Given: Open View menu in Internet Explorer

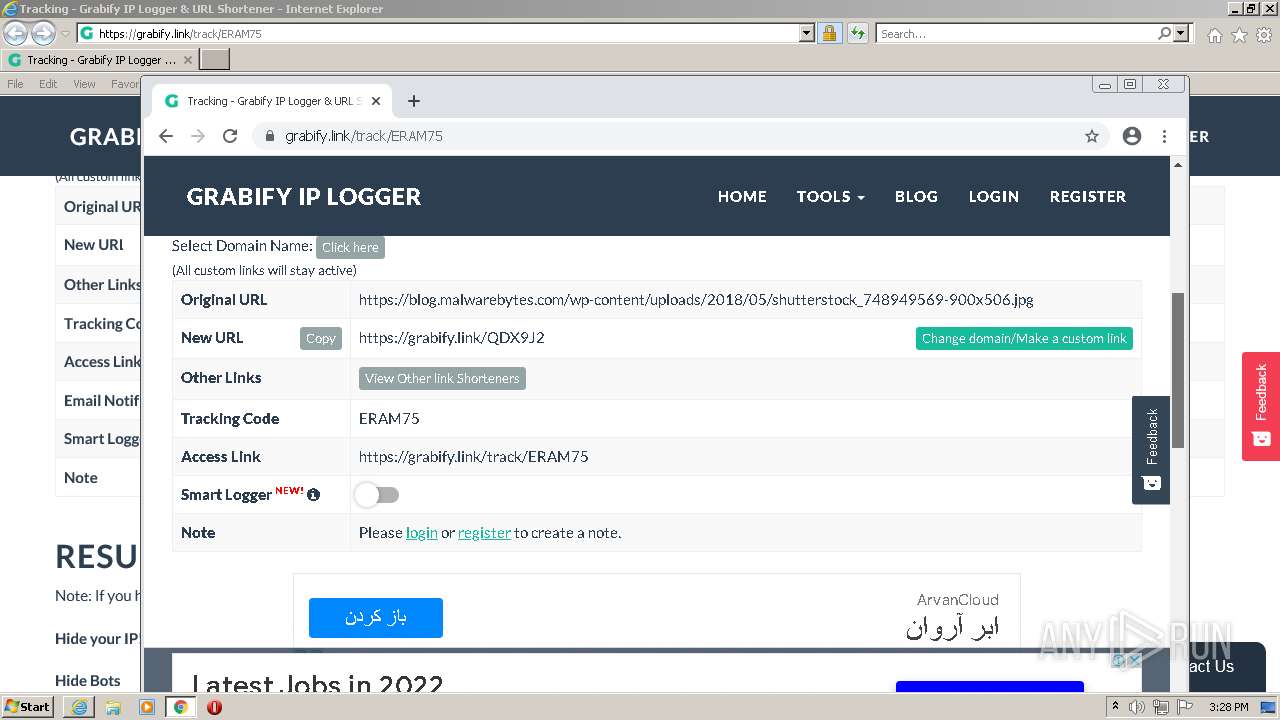Looking at the screenshot, I should pos(85,84).
